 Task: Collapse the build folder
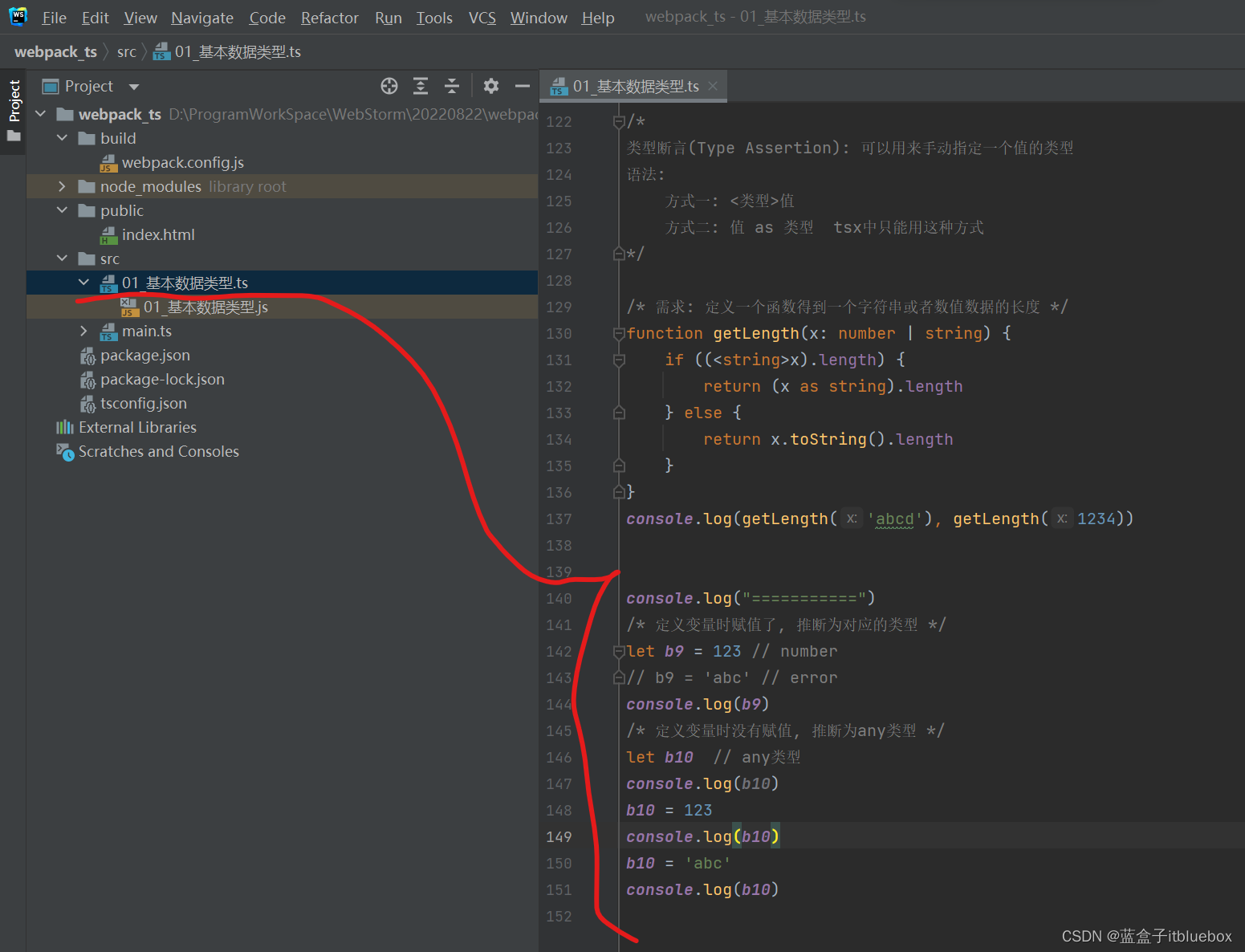tap(63, 138)
